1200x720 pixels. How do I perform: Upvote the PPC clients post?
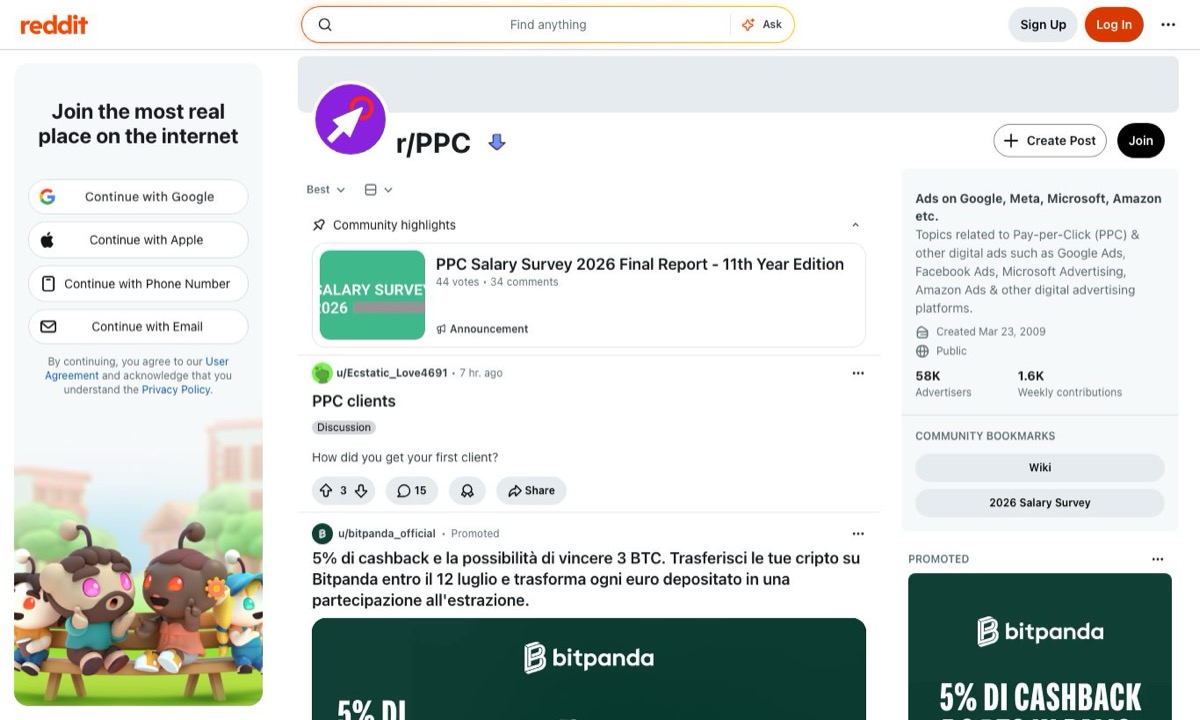coord(325,491)
